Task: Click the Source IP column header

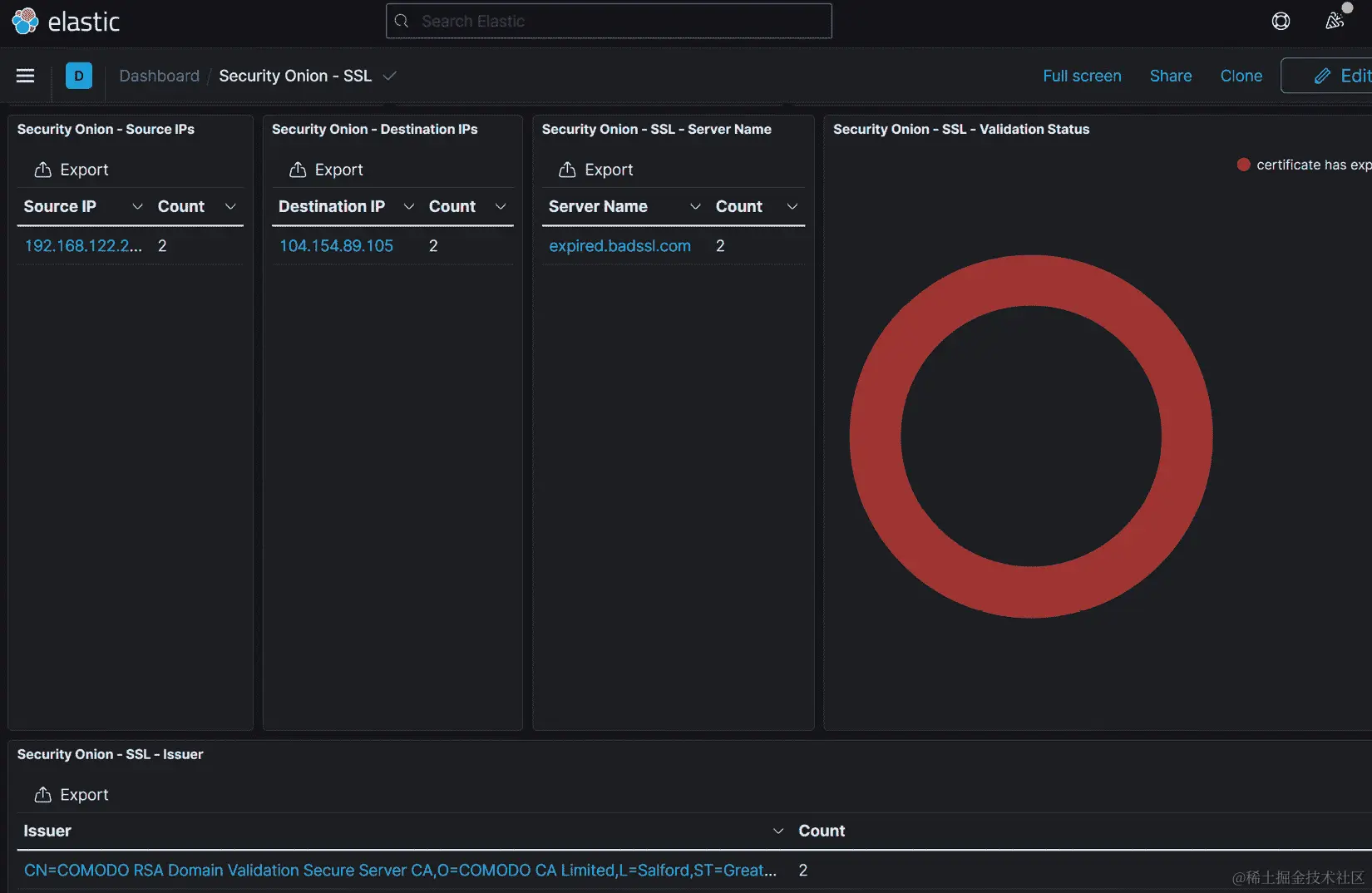Action: (x=60, y=206)
